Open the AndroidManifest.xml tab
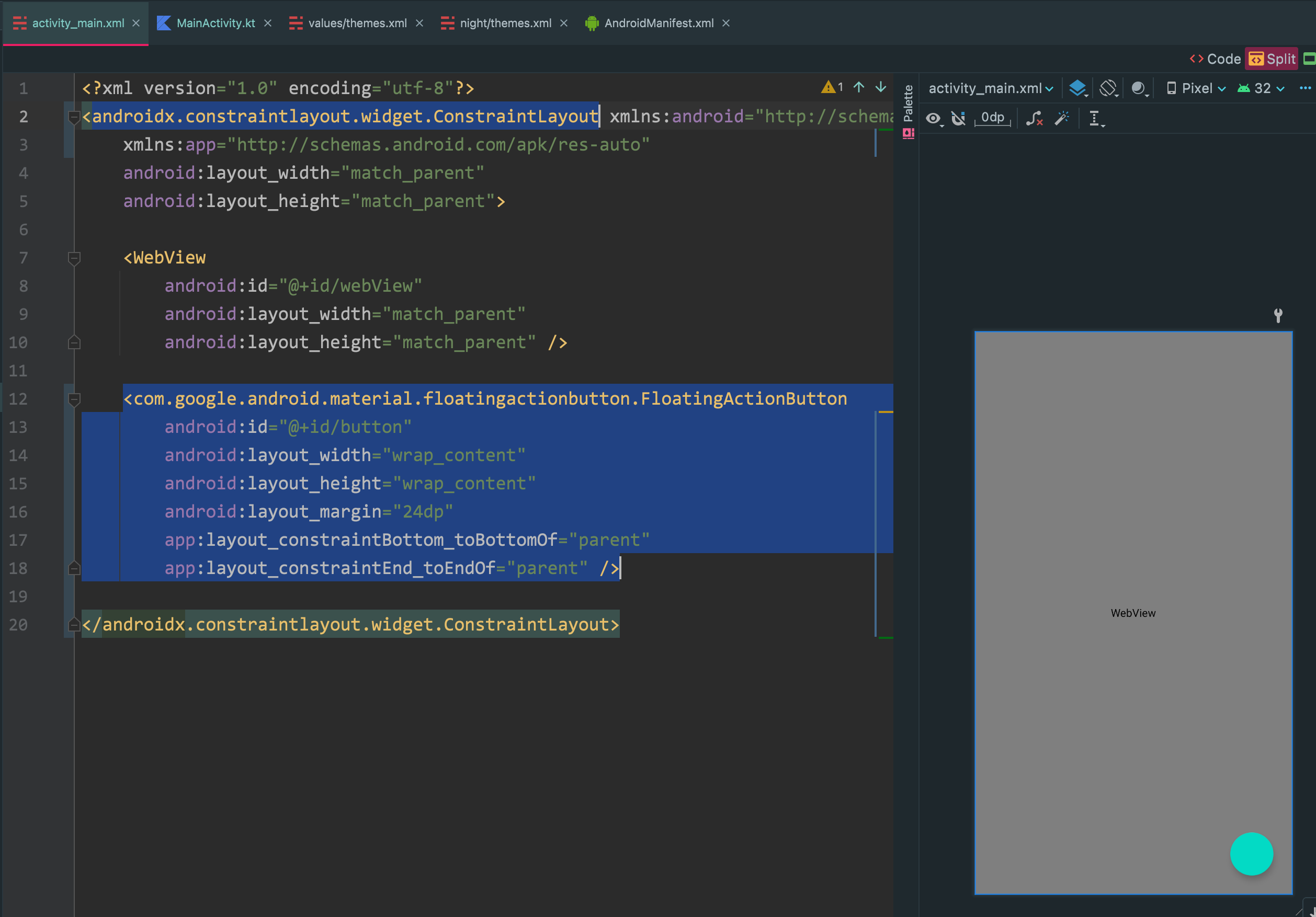The width and height of the screenshot is (1316, 917). click(658, 23)
